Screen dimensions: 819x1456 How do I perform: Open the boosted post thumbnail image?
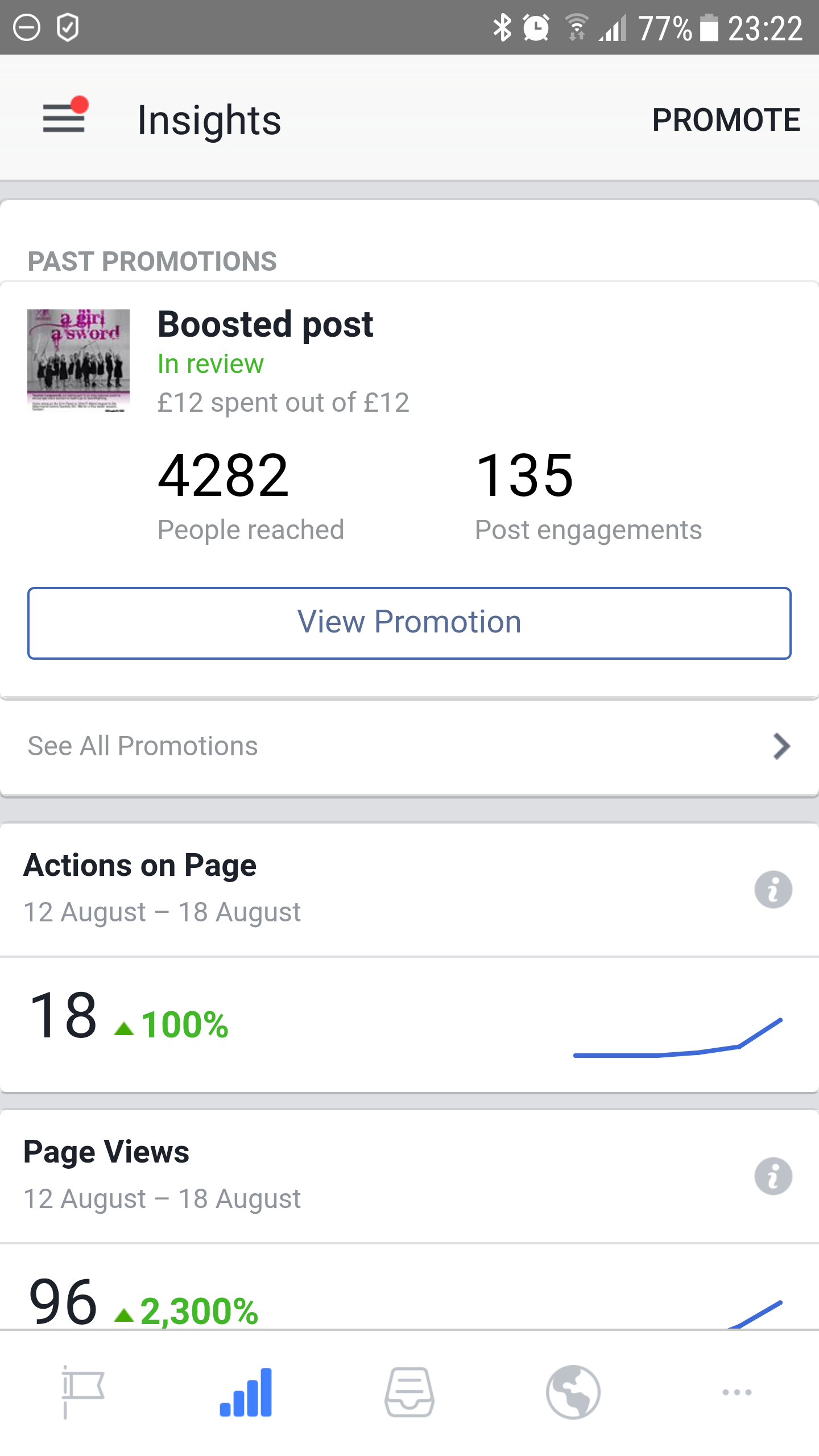click(78, 359)
